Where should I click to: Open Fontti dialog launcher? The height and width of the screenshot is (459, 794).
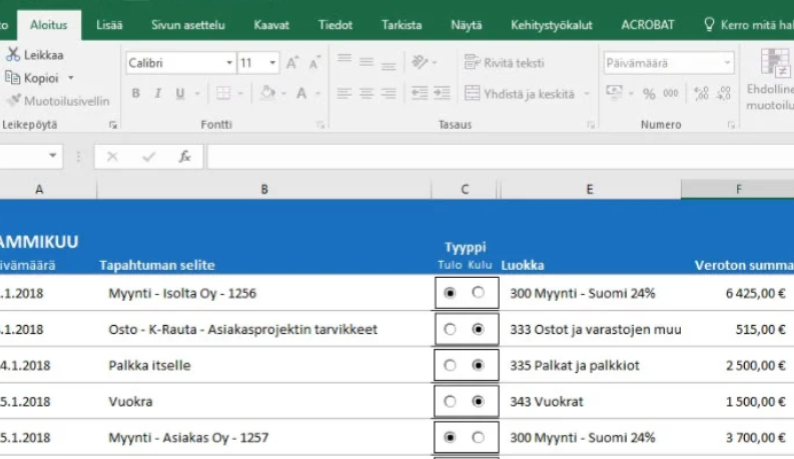320,125
